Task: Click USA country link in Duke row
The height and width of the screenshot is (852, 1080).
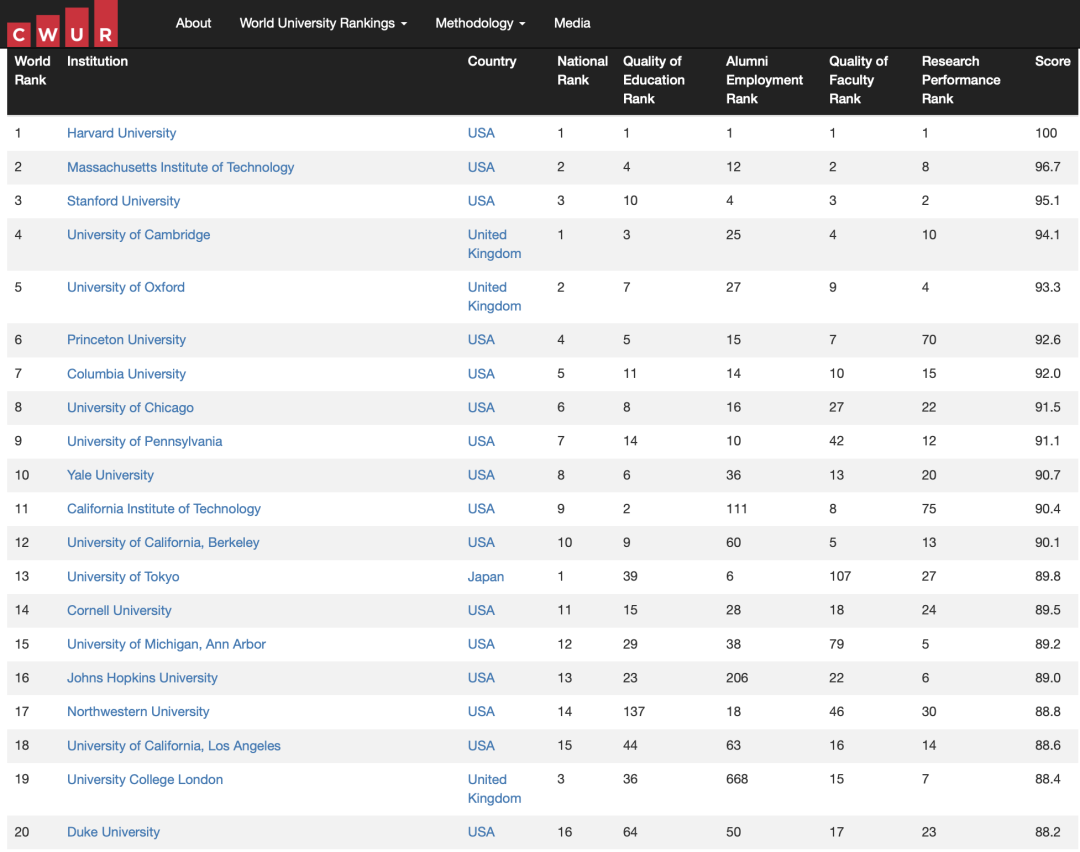Action: point(481,832)
